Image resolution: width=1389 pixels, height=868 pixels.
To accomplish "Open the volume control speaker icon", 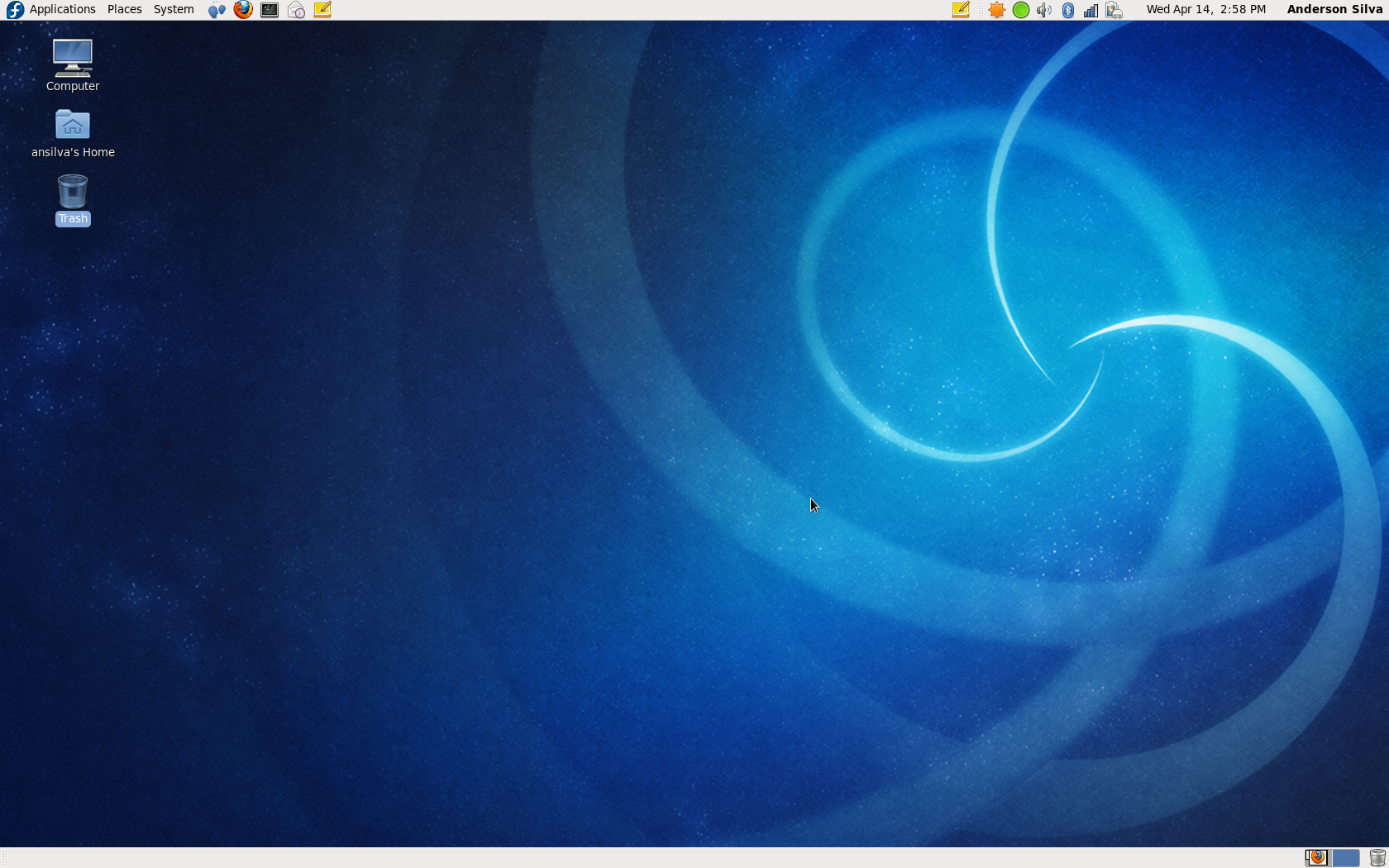I will coord(1044,10).
